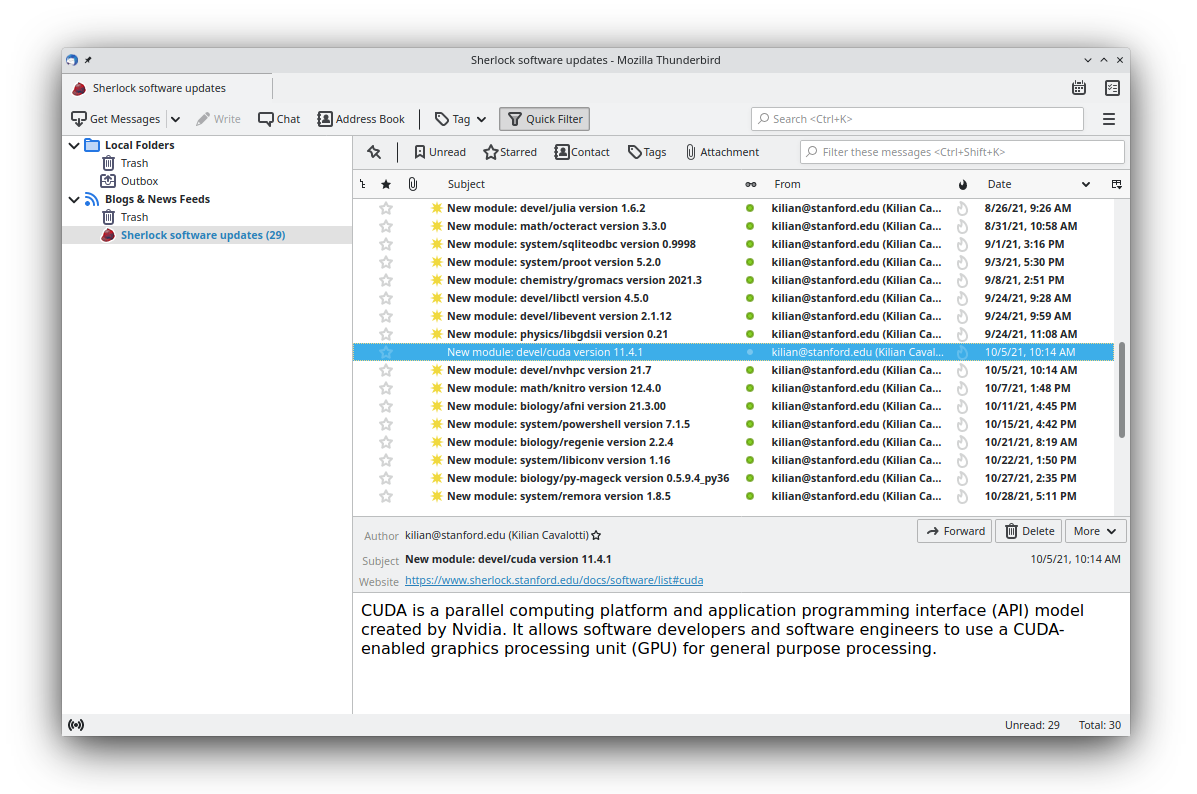
Task: Open the More actions dropdown
Action: pyautogui.click(x=1095, y=531)
